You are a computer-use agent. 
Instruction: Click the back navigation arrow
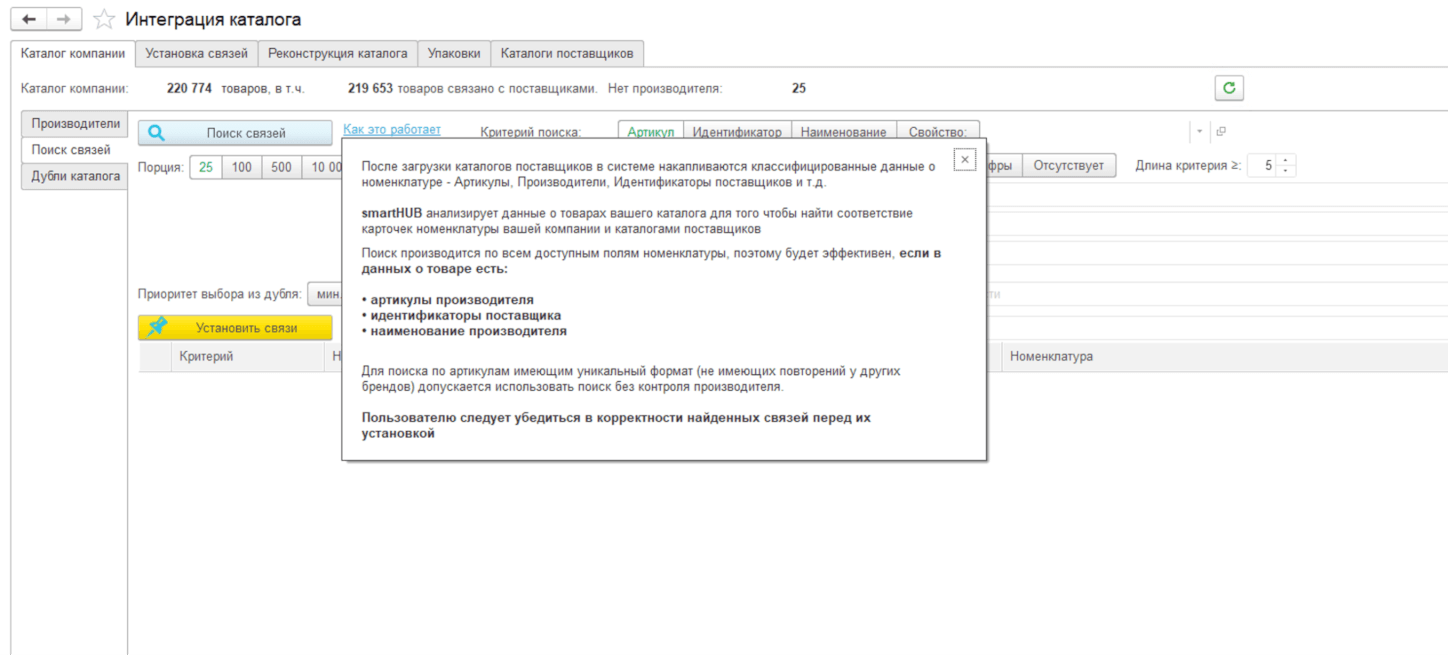(28, 19)
